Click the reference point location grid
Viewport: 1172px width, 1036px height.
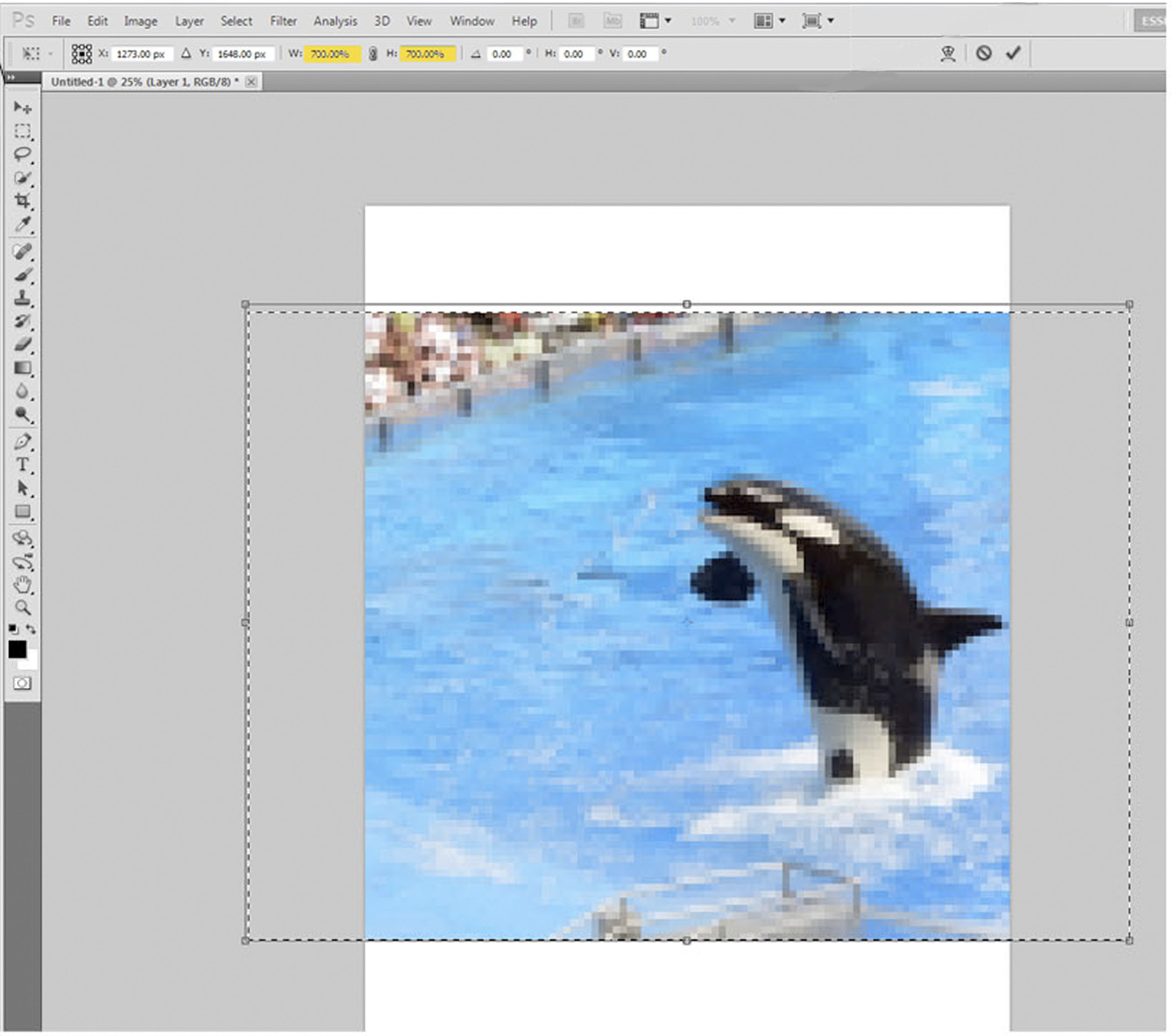tap(82, 54)
